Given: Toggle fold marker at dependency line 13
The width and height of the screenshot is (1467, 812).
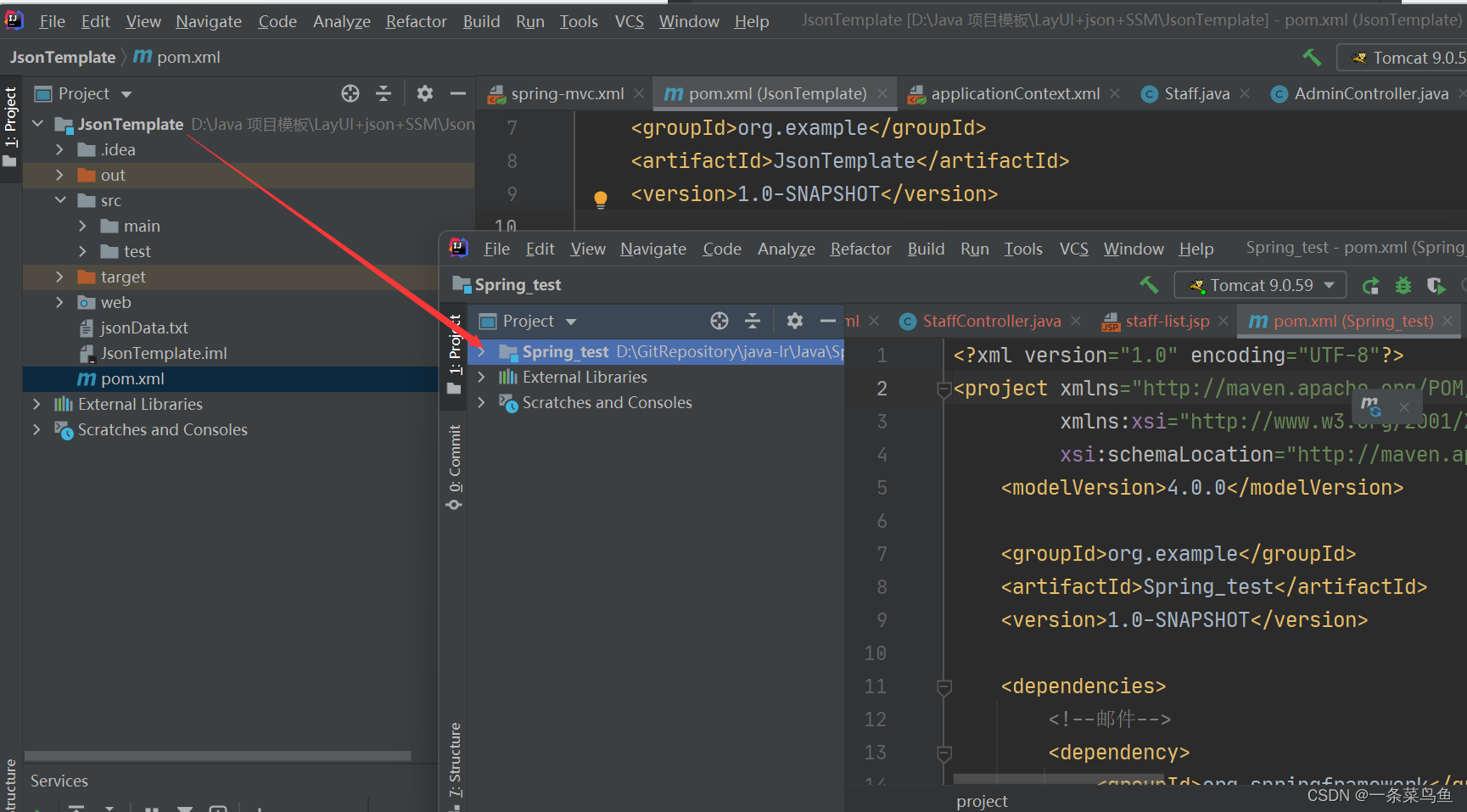Looking at the screenshot, I should tap(943, 753).
